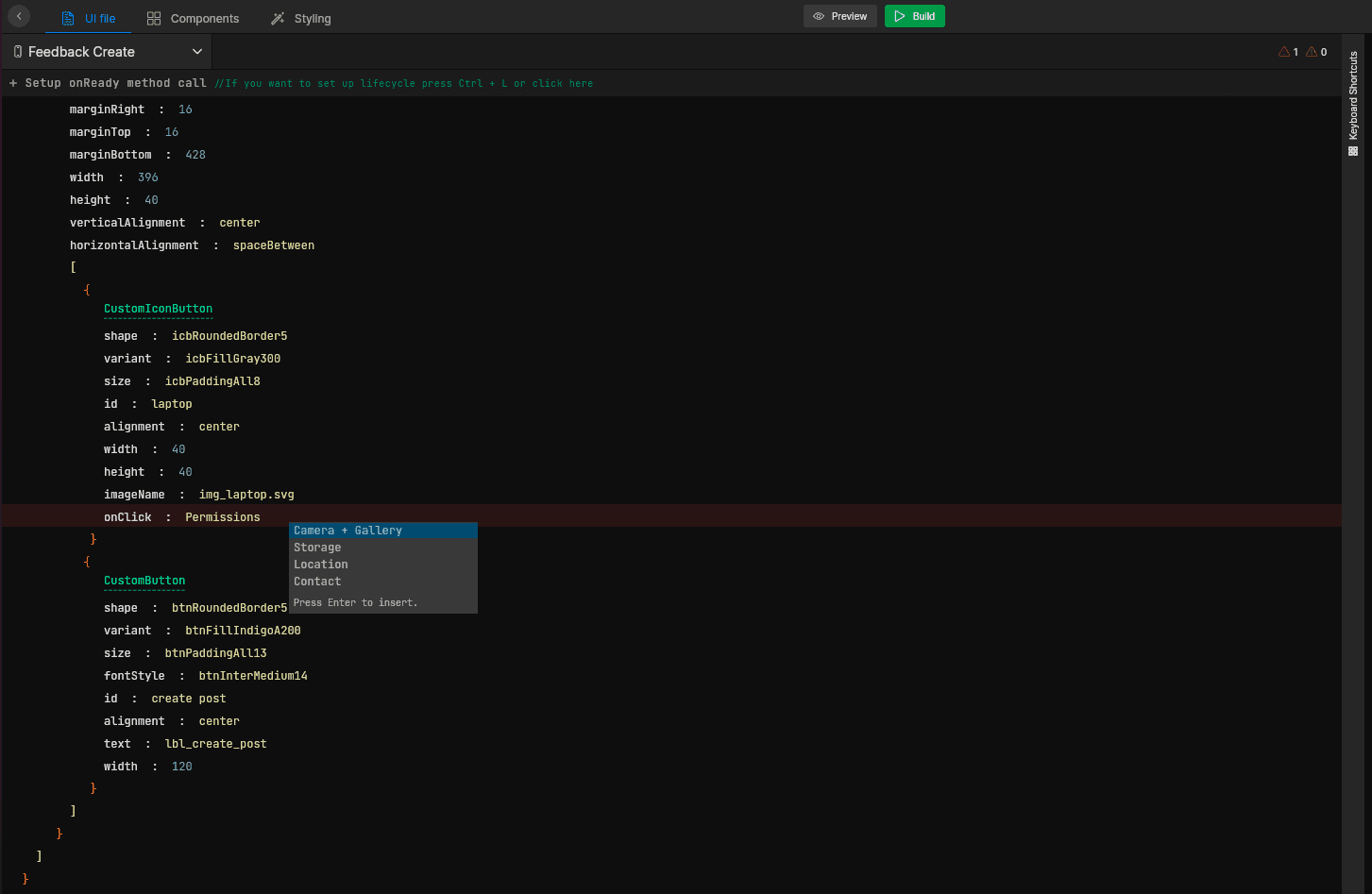Click the plus icon before Setup onReady
1372x894 pixels.
coord(13,83)
